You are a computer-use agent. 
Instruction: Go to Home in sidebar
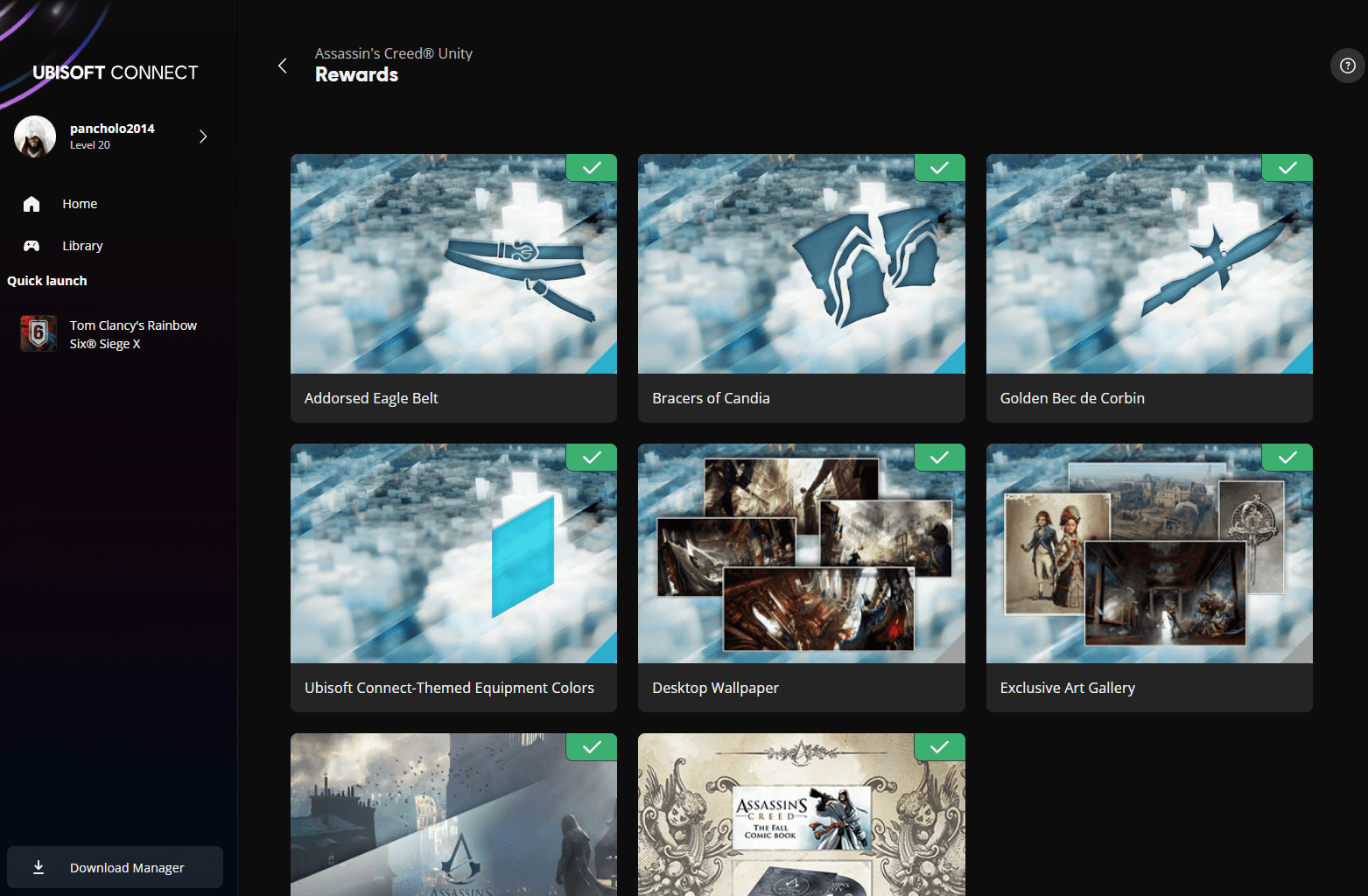pyautogui.click(x=80, y=204)
